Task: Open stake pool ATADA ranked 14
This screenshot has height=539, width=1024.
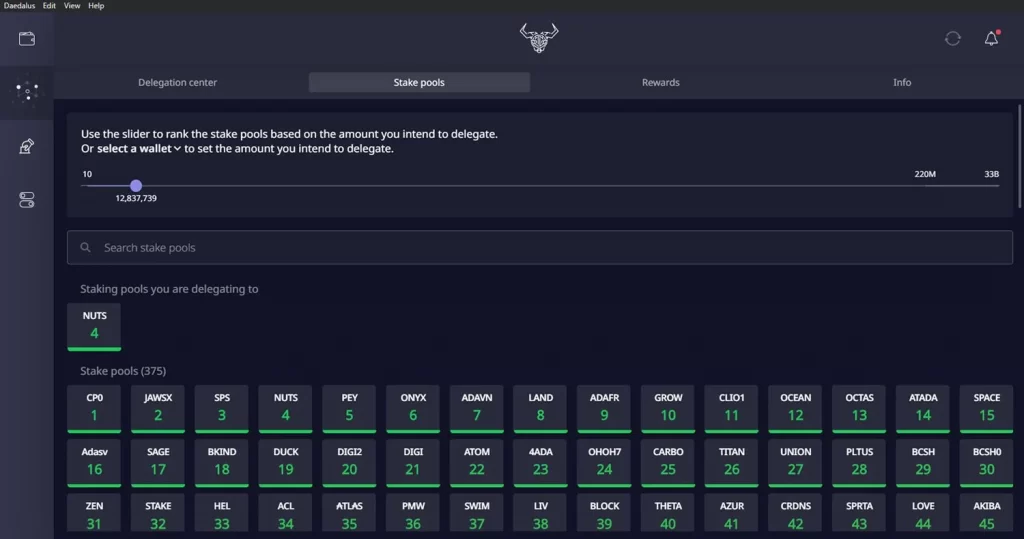Action: [x=923, y=408]
